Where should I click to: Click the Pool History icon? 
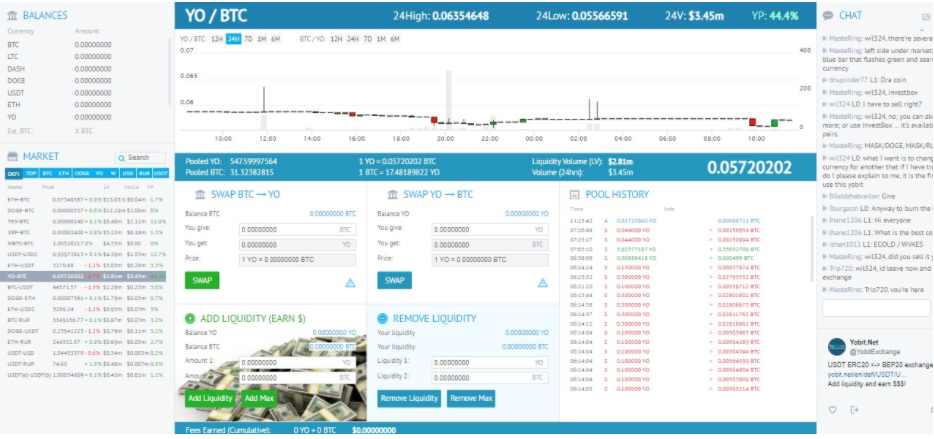coord(575,195)
